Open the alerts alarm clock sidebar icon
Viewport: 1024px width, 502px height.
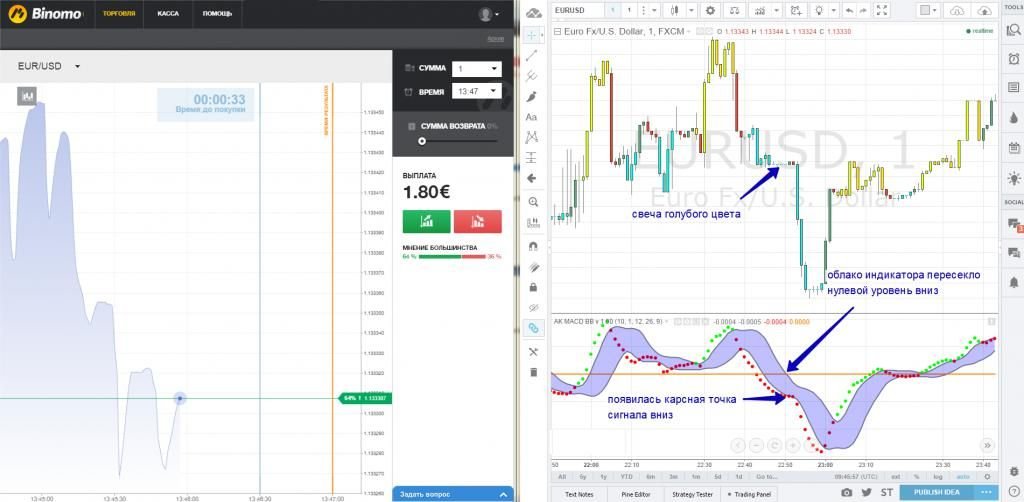pyautogui.click(x=1014, y=57)
